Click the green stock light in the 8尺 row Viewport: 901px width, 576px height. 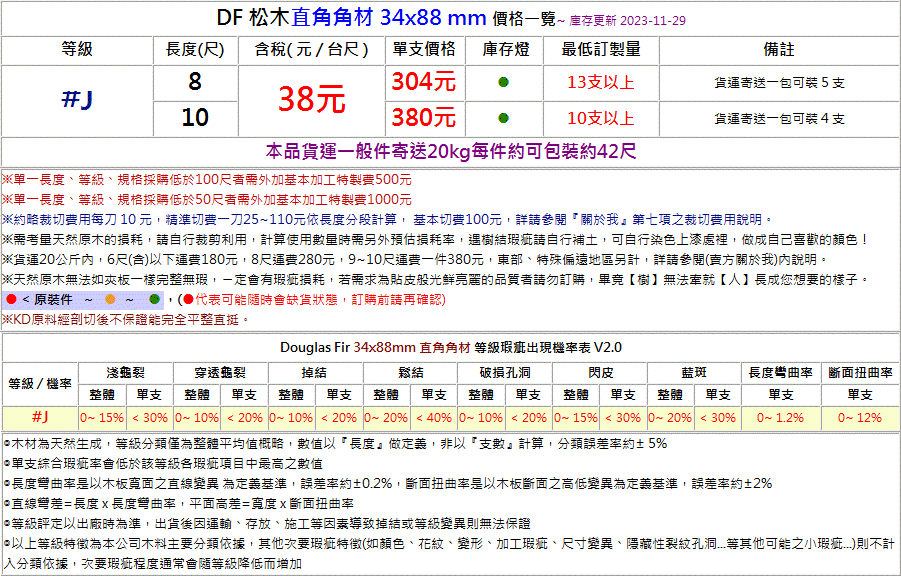pyautogui.click(x=503, y=82)
